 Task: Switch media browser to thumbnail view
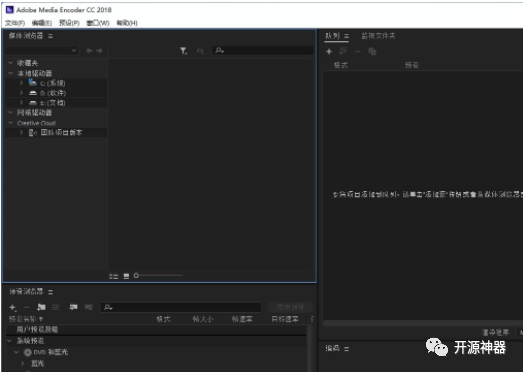point(126,276)
